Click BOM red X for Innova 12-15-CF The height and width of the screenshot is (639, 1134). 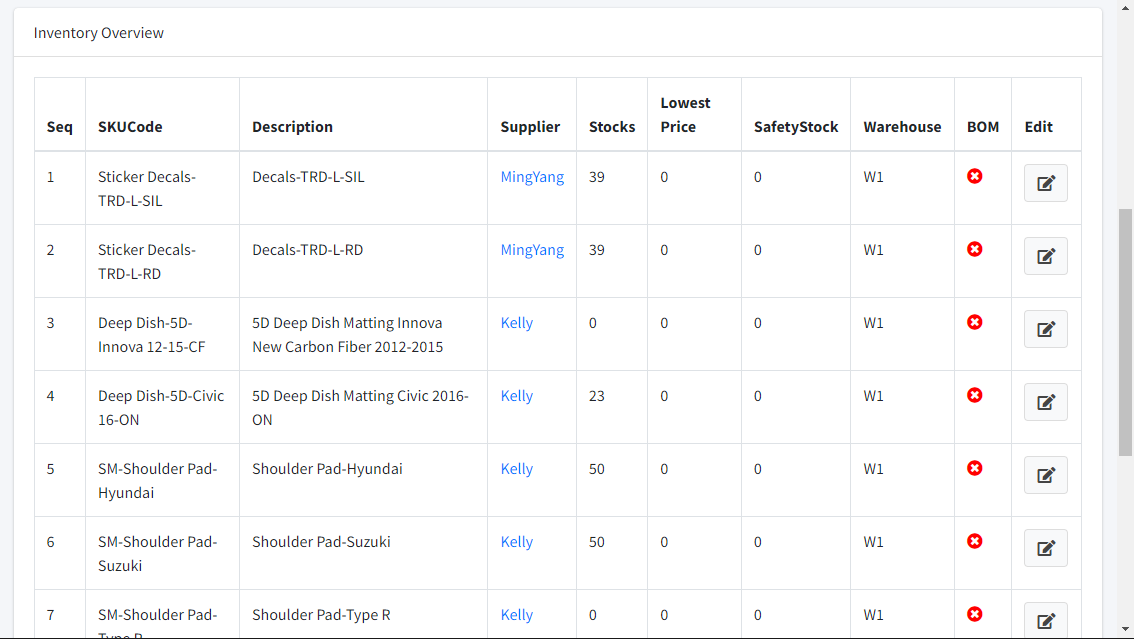click(x=975, y=322)
